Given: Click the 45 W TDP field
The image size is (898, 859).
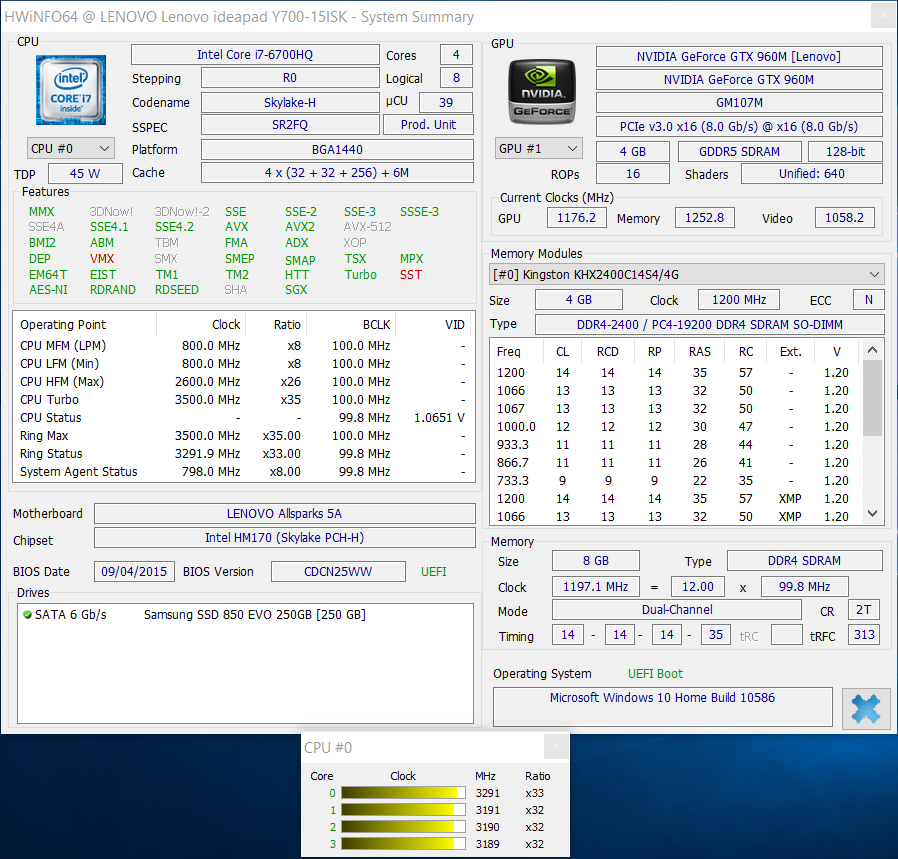Looking at the screenshot, I should [x=85, y=174].
